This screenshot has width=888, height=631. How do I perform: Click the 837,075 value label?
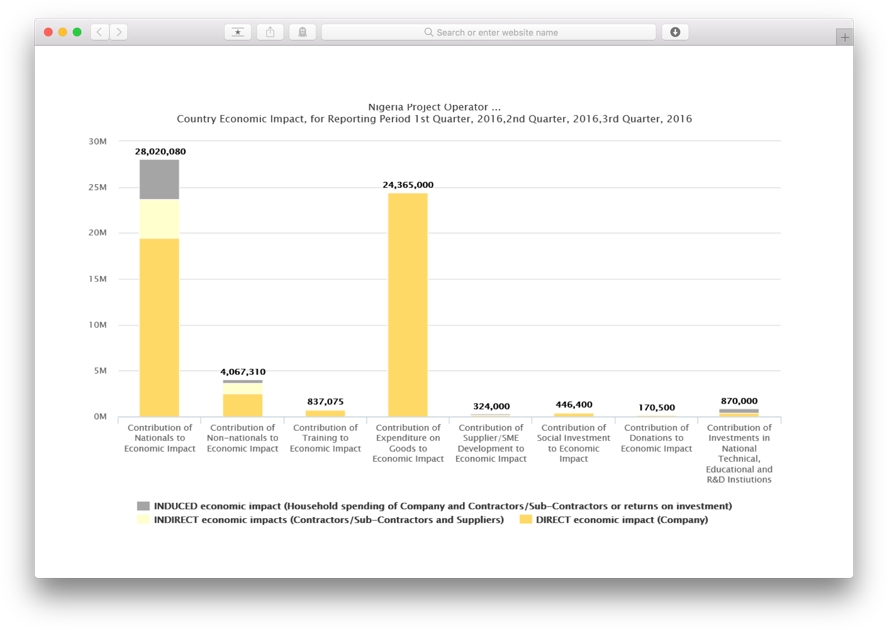coord(325,401)
